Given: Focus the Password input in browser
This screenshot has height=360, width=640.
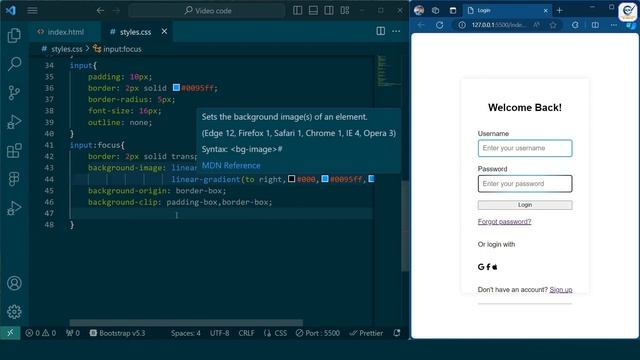Looking at the screenshot, I should pyautogui.click(x=525, y=184).
